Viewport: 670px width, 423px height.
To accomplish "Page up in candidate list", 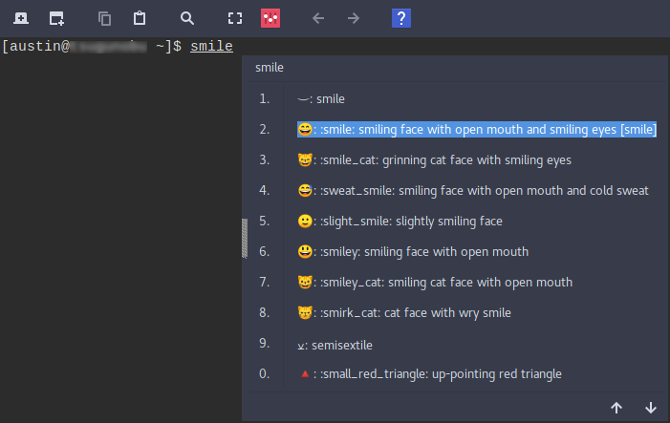I will (x=616, y=408).
